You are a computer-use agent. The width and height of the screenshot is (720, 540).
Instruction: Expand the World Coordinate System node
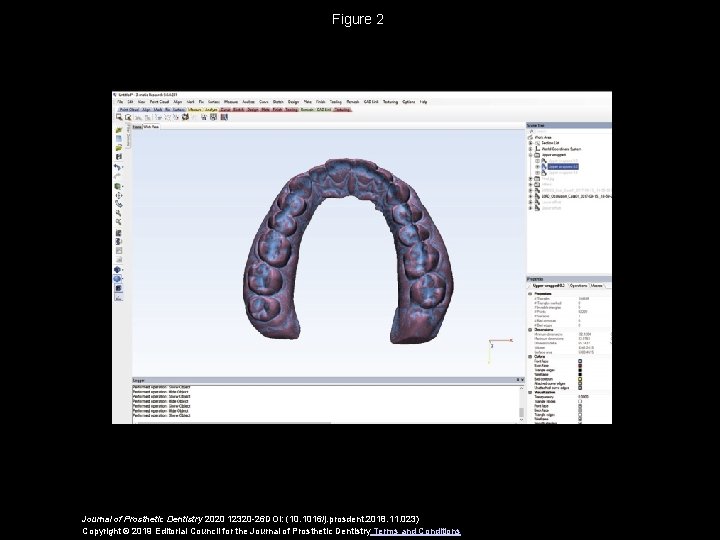(530, 149)
